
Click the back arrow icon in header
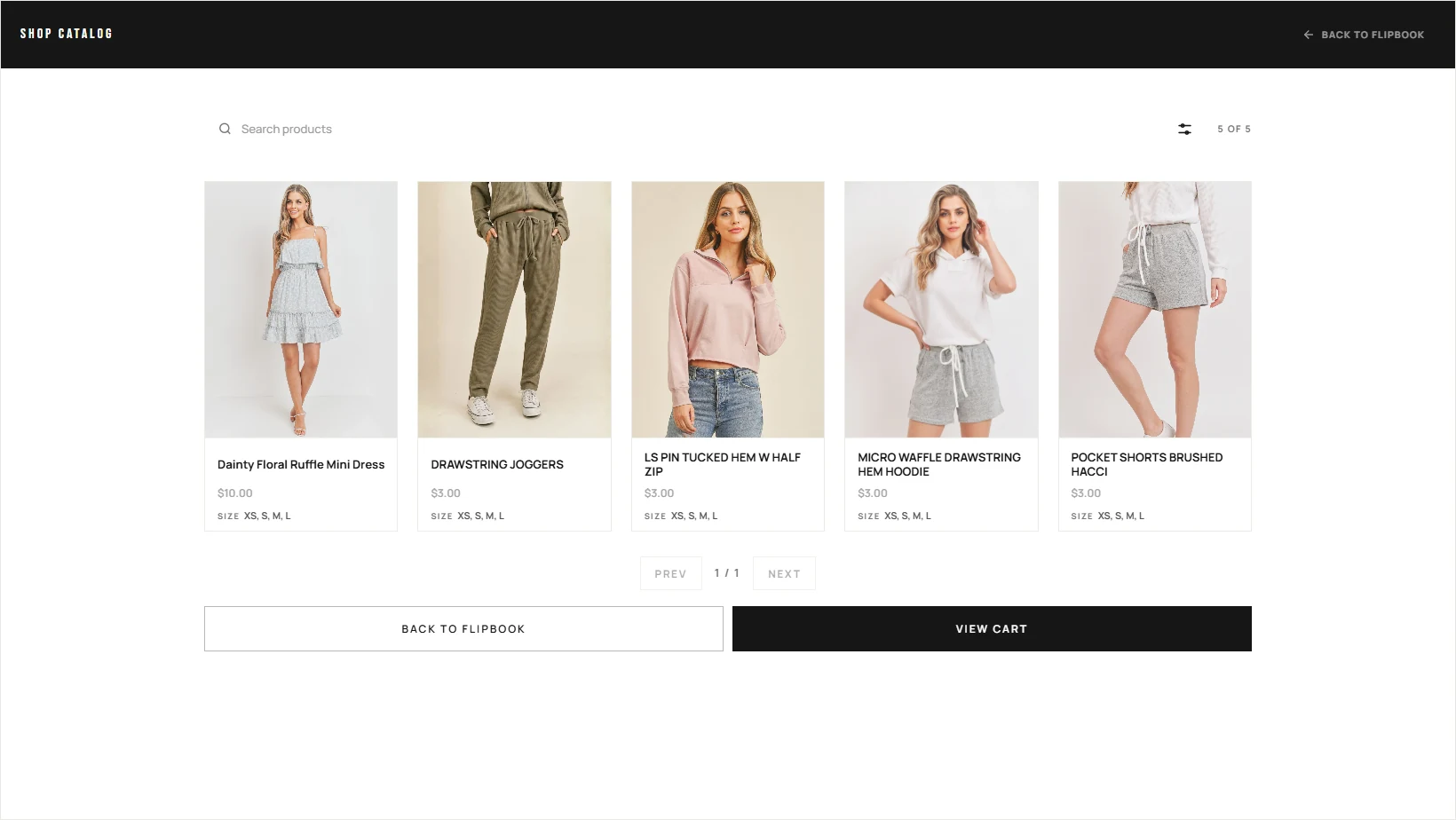pos(1308,35)
